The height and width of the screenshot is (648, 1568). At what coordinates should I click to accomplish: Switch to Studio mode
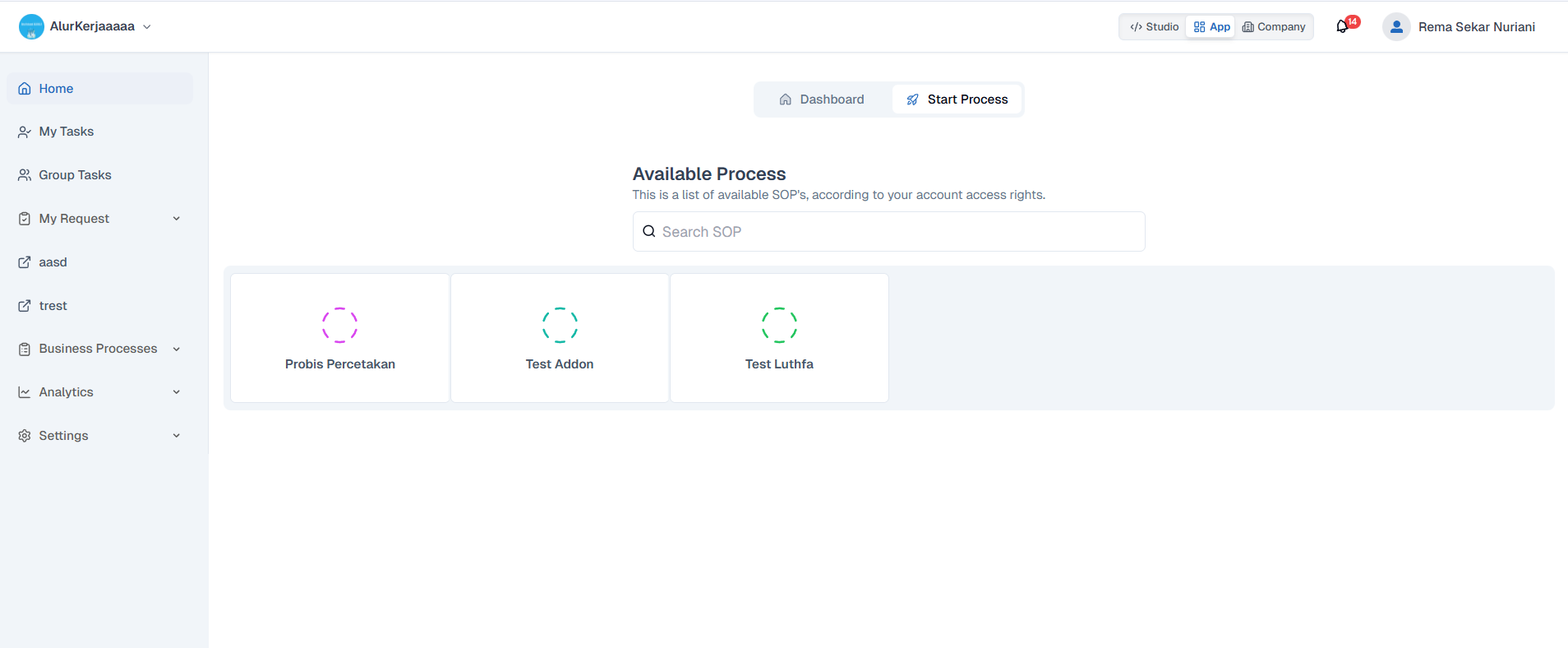pyautogui.click(x=1154, y=26)
